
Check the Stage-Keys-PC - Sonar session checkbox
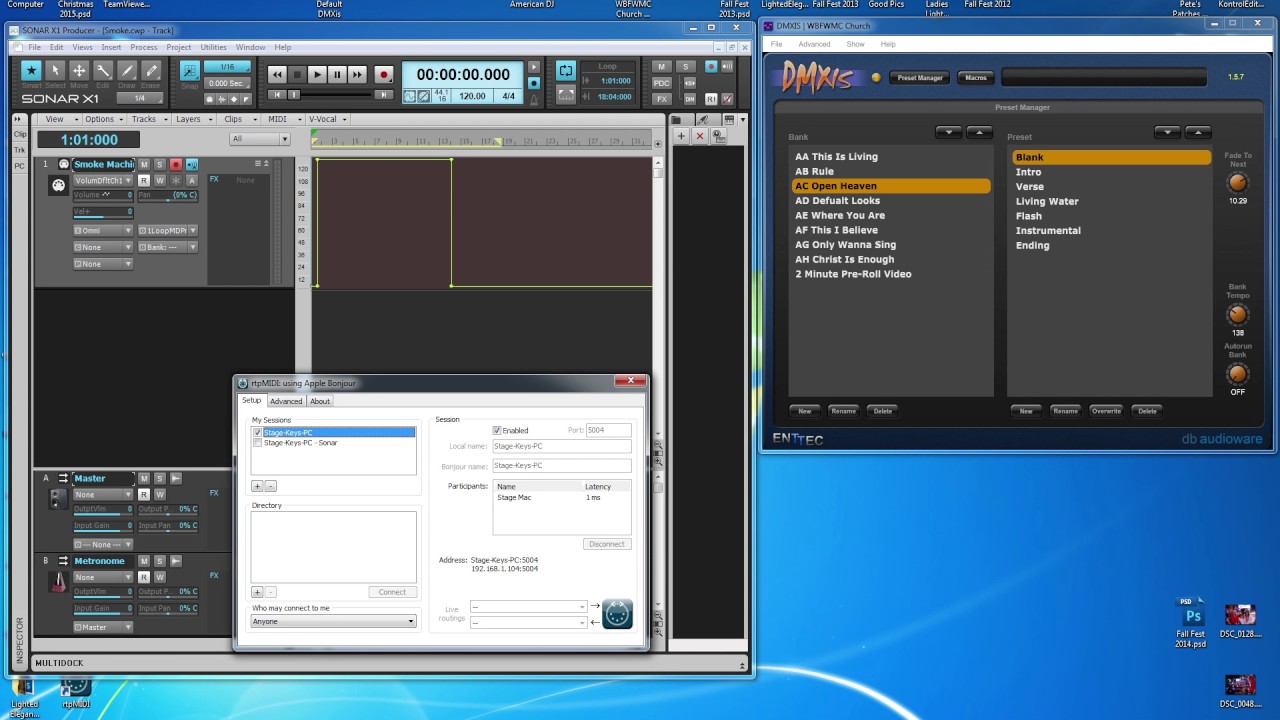point(258,443)
